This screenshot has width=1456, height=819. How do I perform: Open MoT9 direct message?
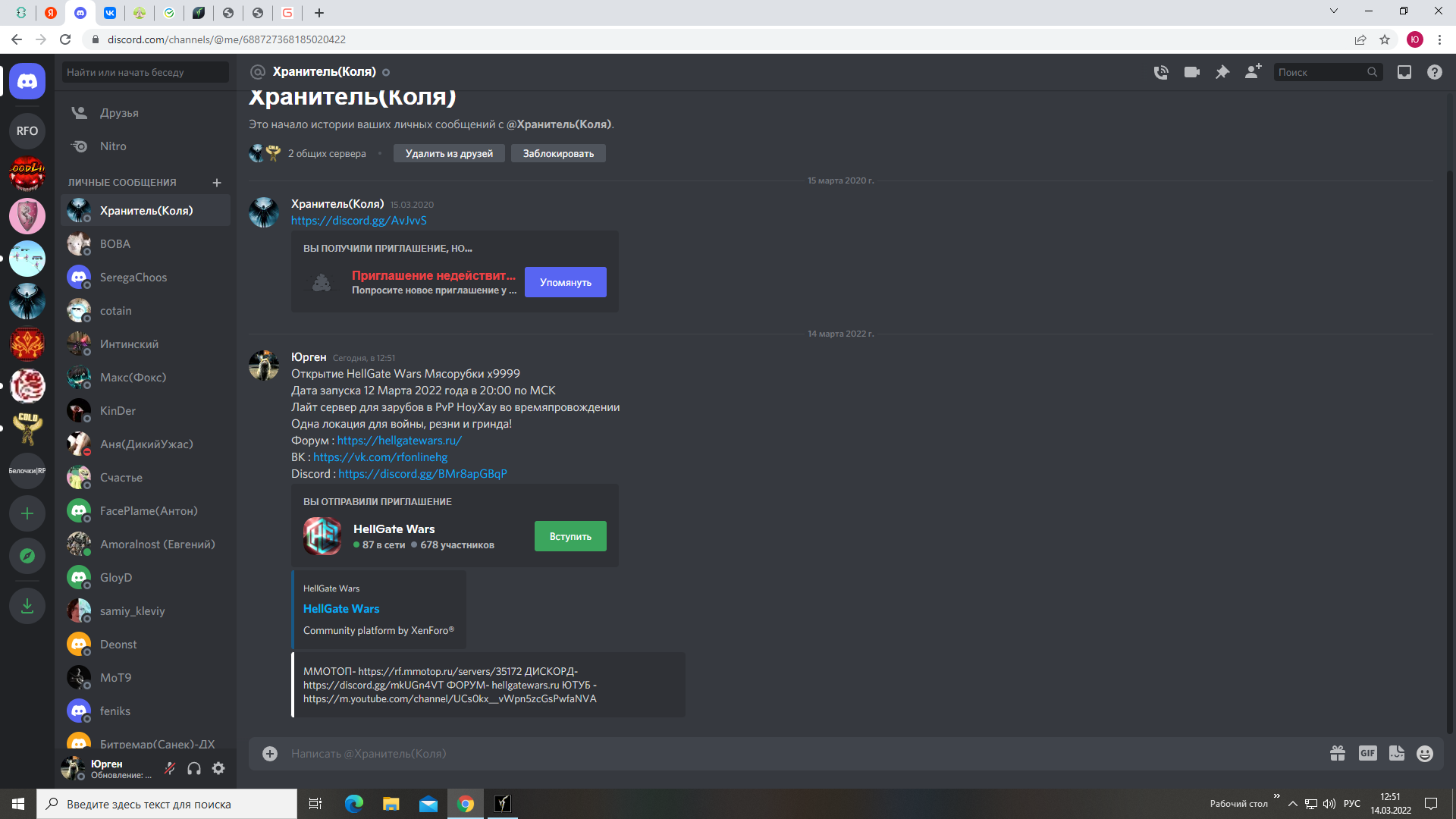point(146,678)
